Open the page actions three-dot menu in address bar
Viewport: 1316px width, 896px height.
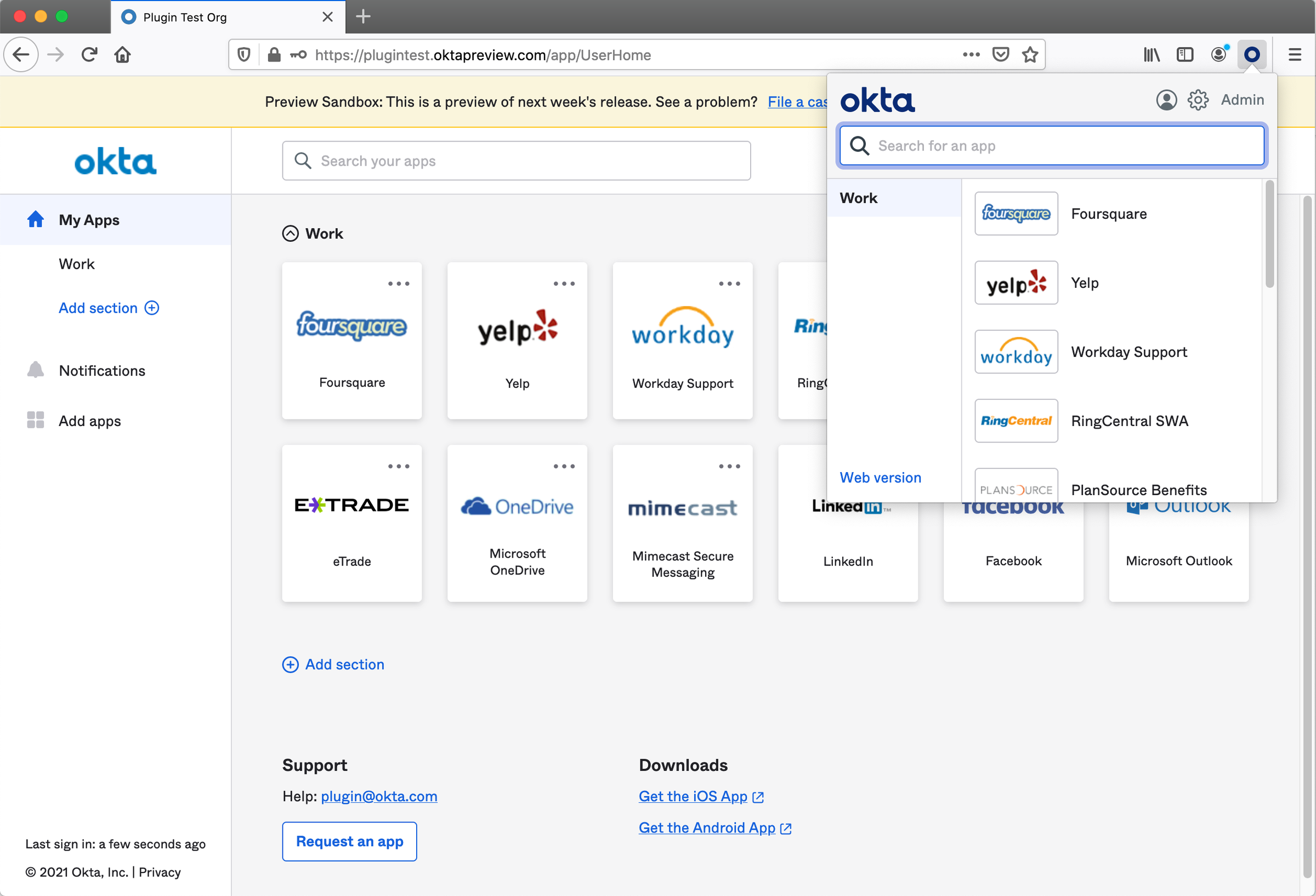pos(971,55)
